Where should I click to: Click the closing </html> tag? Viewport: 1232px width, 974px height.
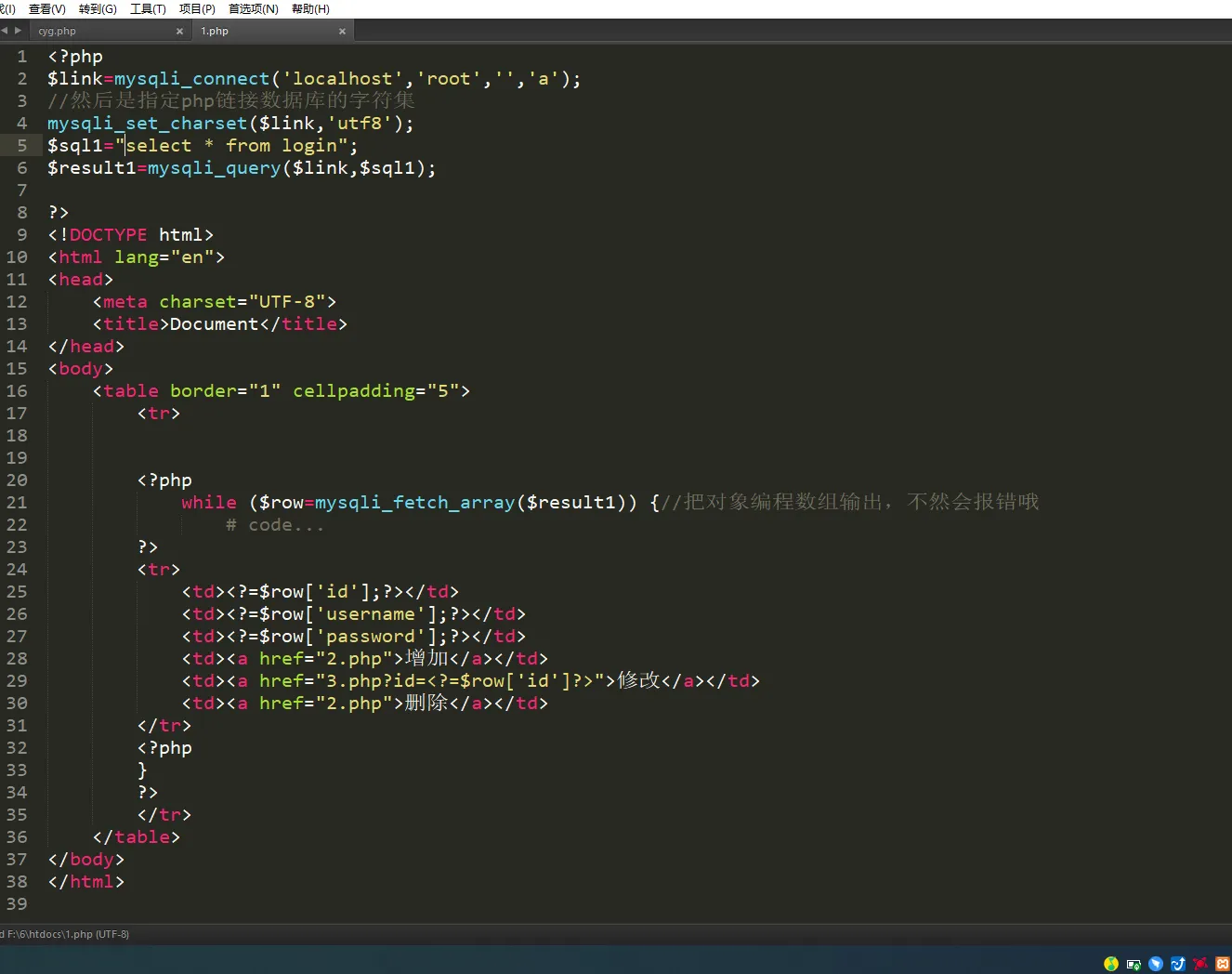point(86,882)
